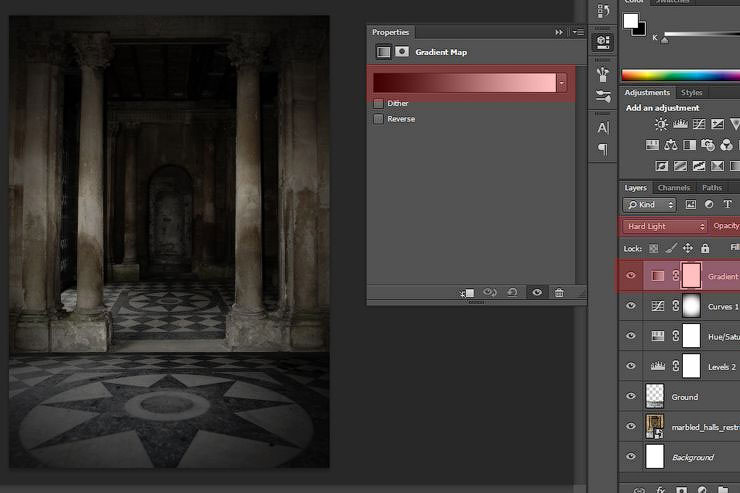The height and width of the screenshot is (493, 740).
Task: Open the Hard Light blend mode dropdown
Action: pos(665,226)
